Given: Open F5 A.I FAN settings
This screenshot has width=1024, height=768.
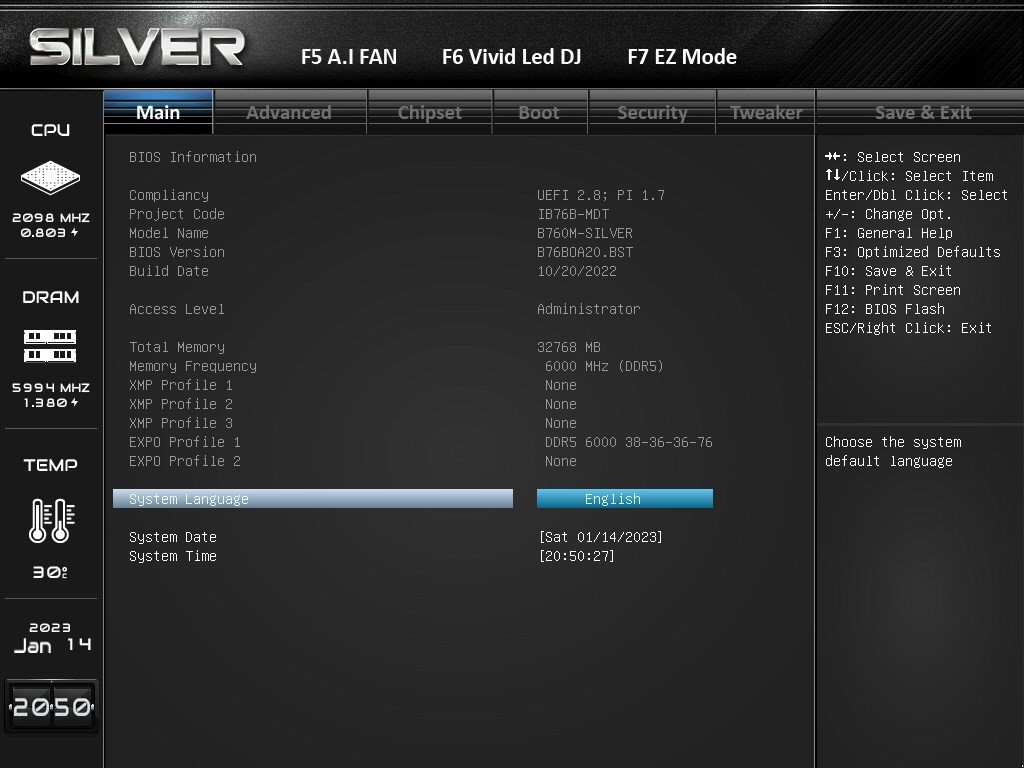Looking at the screenshot, I should [x=349, y=57].
